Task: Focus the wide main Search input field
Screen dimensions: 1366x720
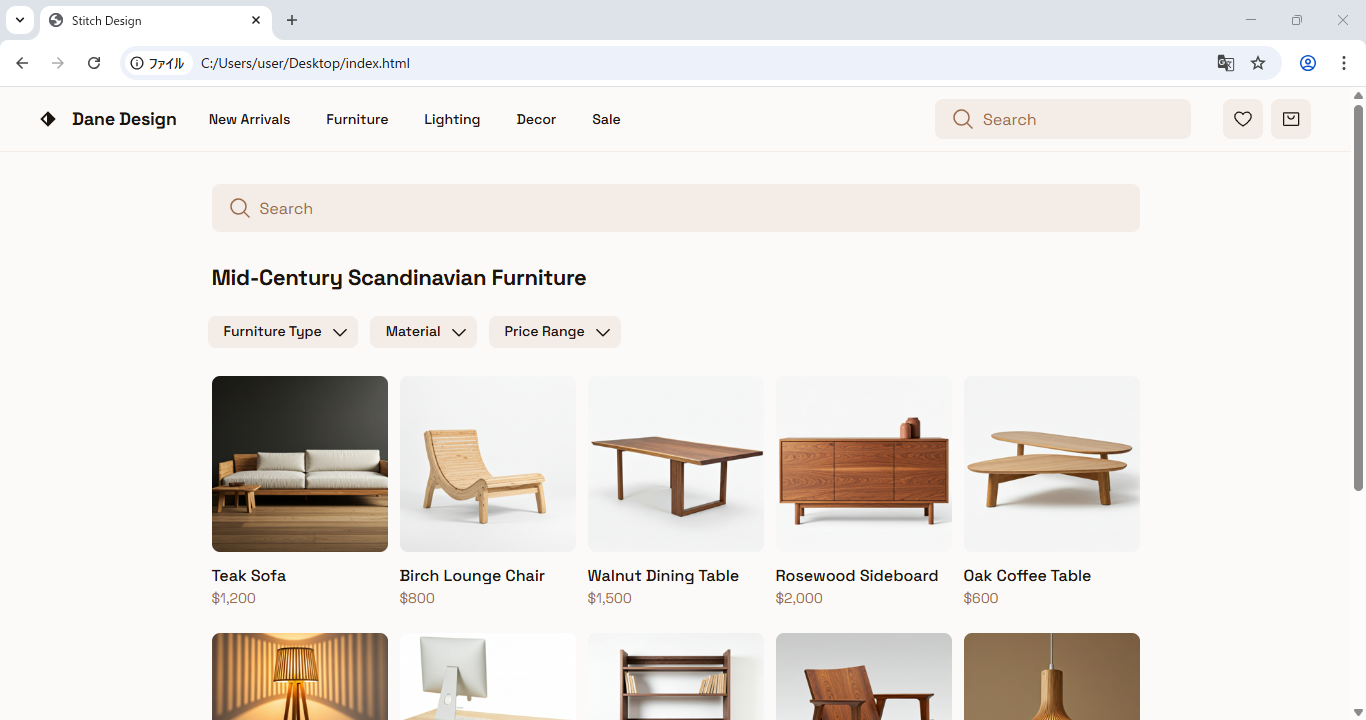Action: (x=676, y=208)
